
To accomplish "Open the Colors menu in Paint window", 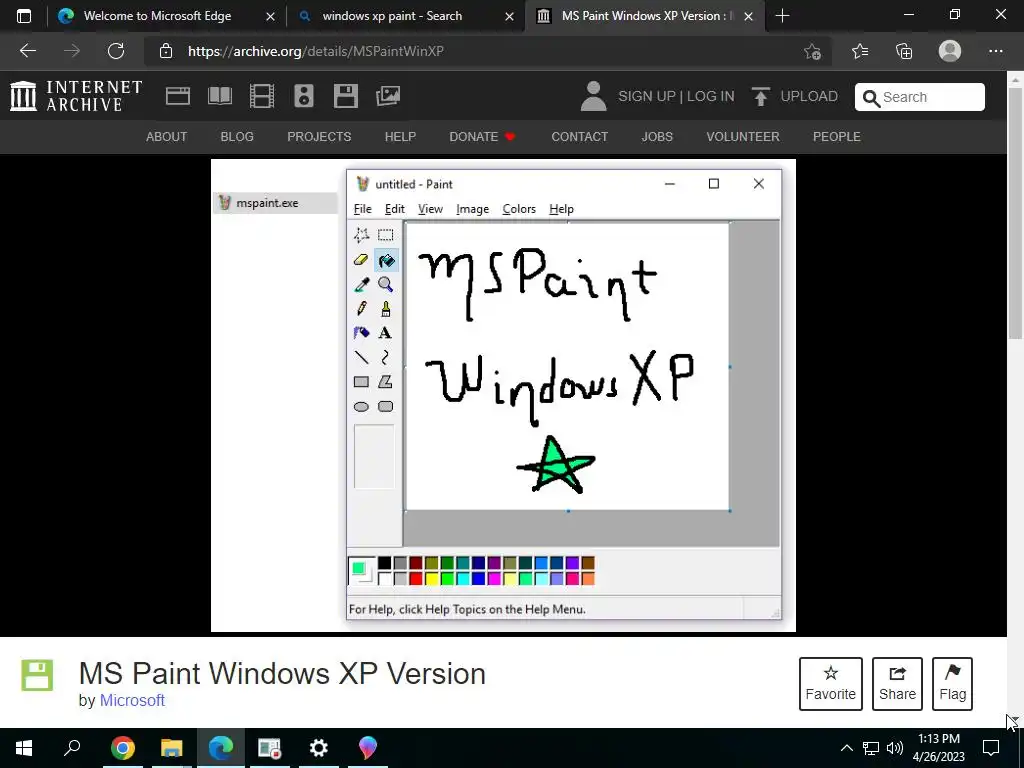I will click(519, 209).
